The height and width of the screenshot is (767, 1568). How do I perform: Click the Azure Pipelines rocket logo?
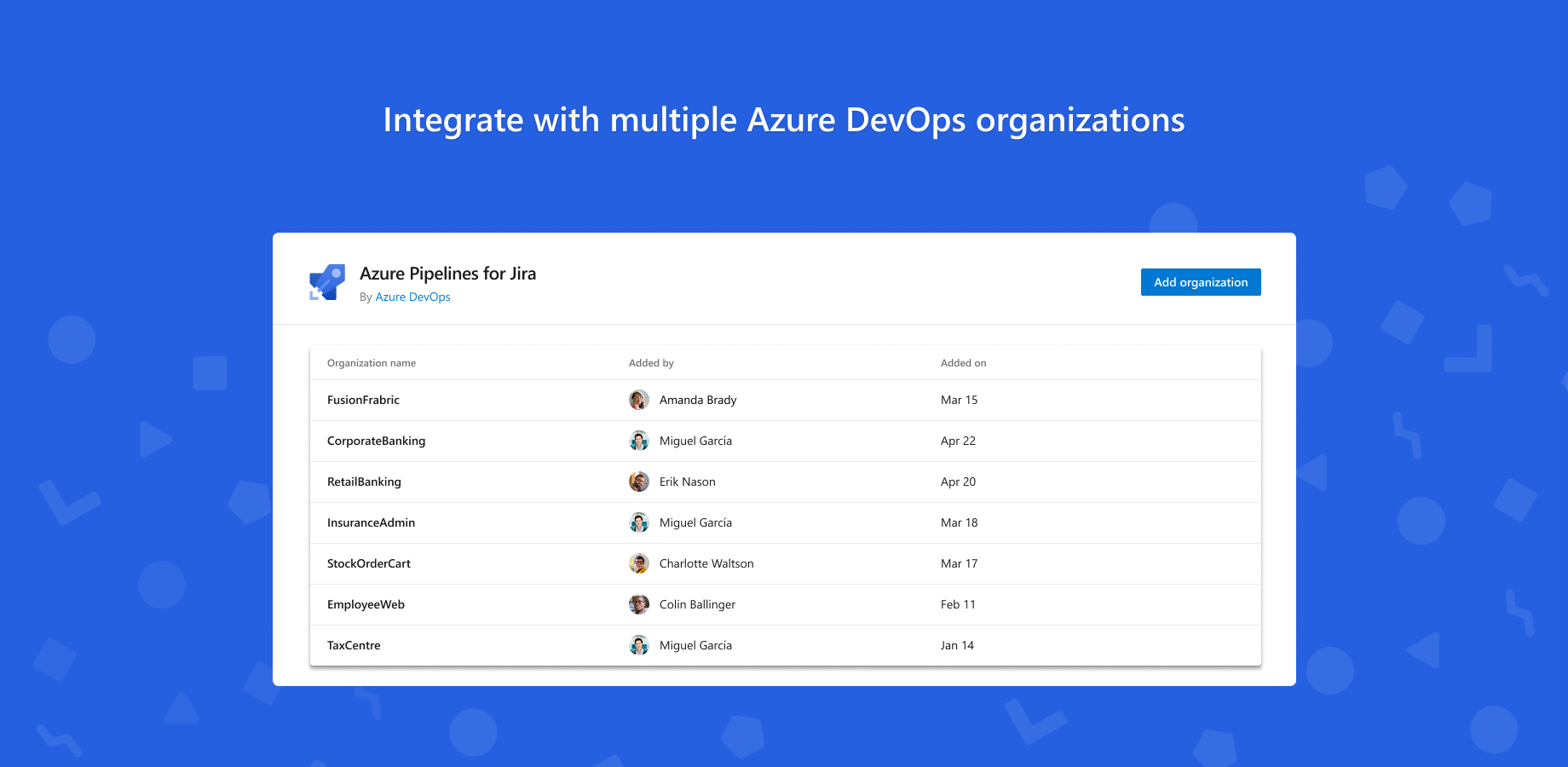point(327,282)
